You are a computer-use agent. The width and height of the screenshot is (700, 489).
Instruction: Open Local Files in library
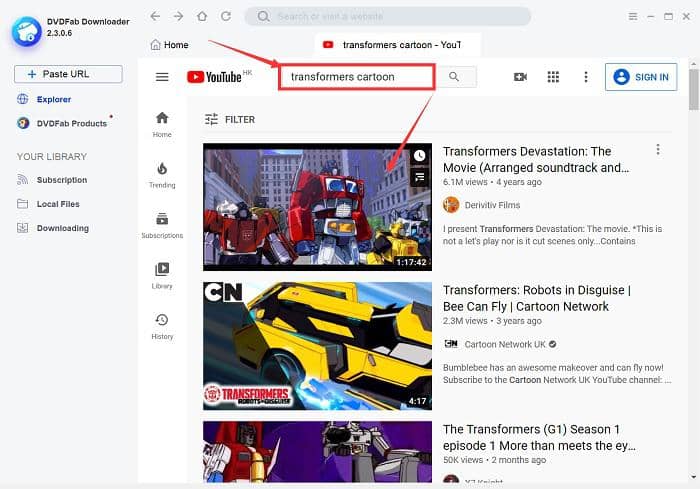coord(48,204)
